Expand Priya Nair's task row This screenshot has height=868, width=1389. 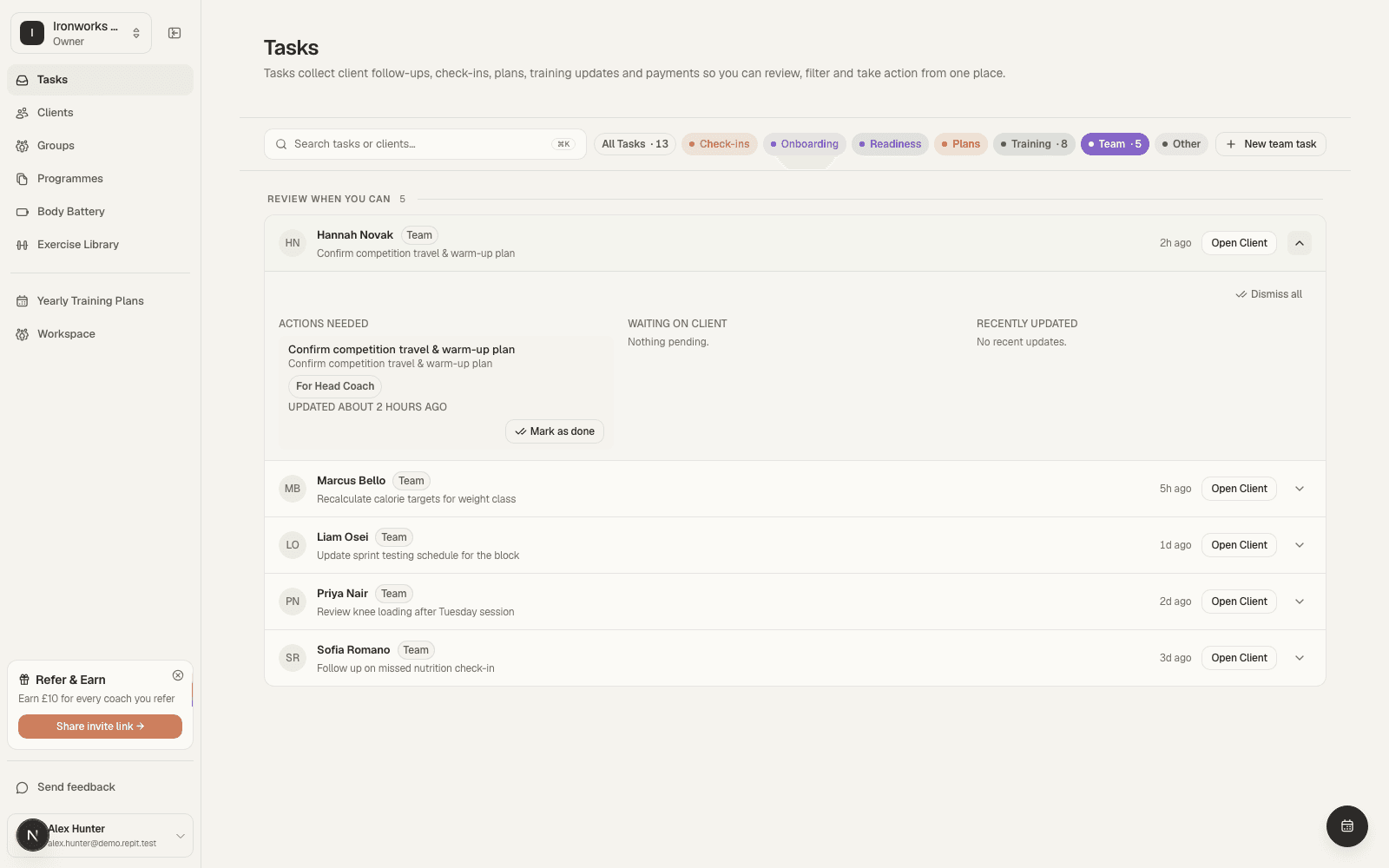click(1300, 602)
